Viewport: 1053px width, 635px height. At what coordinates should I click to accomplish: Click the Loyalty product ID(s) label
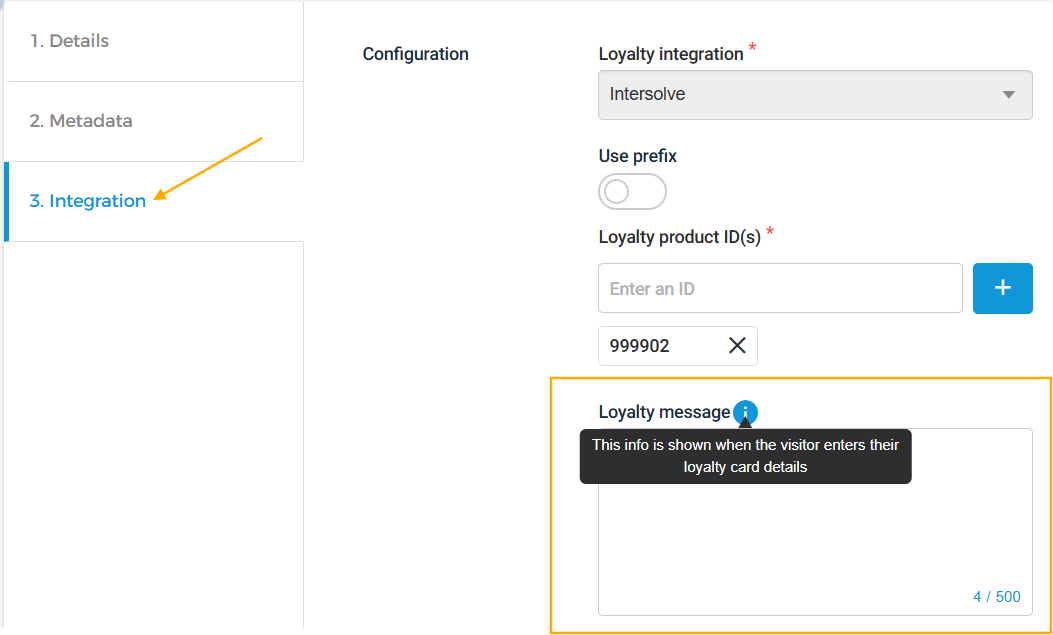pos(679,237)
